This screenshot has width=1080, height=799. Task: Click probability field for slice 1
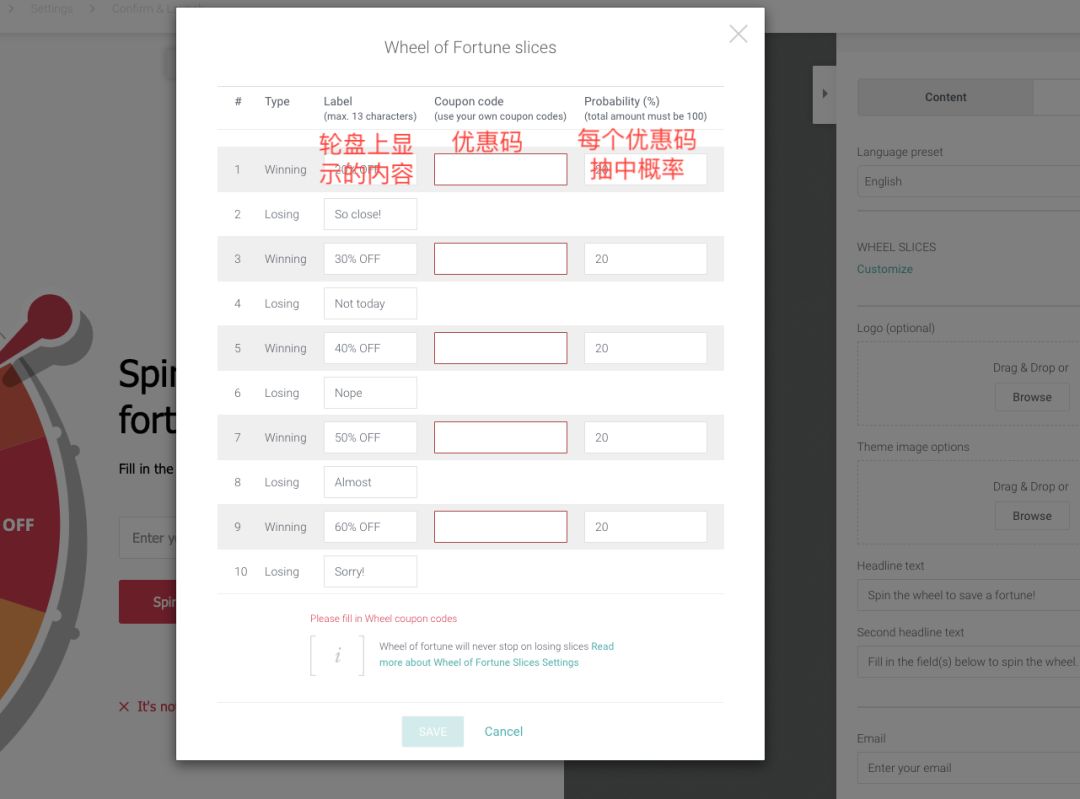[645, 169]
